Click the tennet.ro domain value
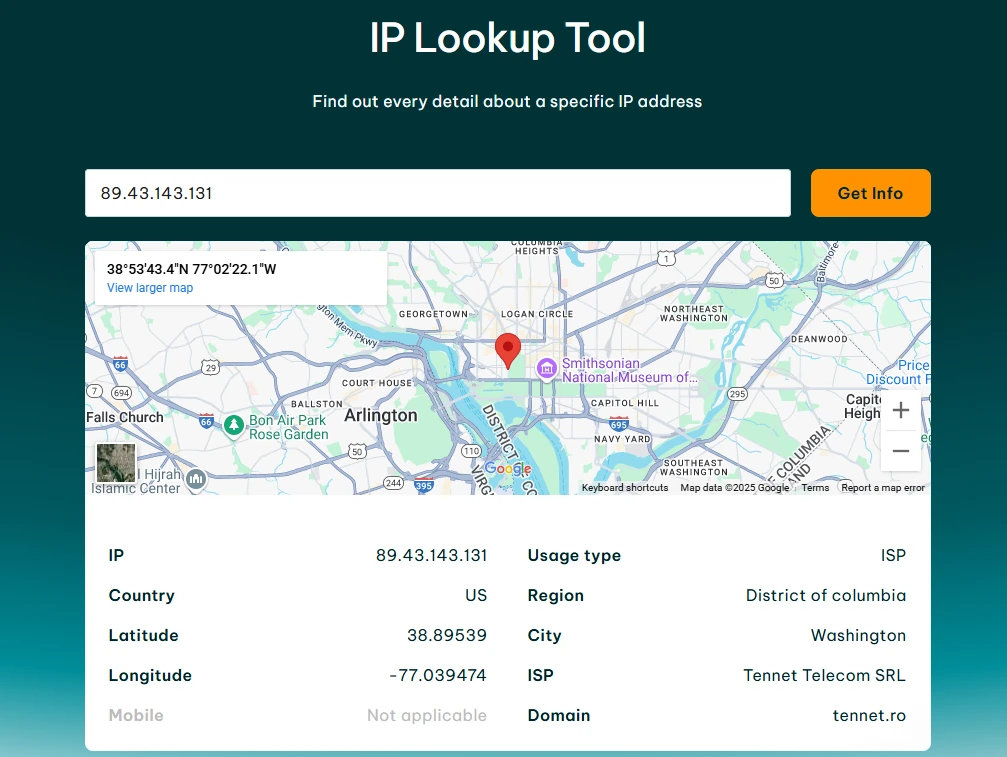 (869, 715)
